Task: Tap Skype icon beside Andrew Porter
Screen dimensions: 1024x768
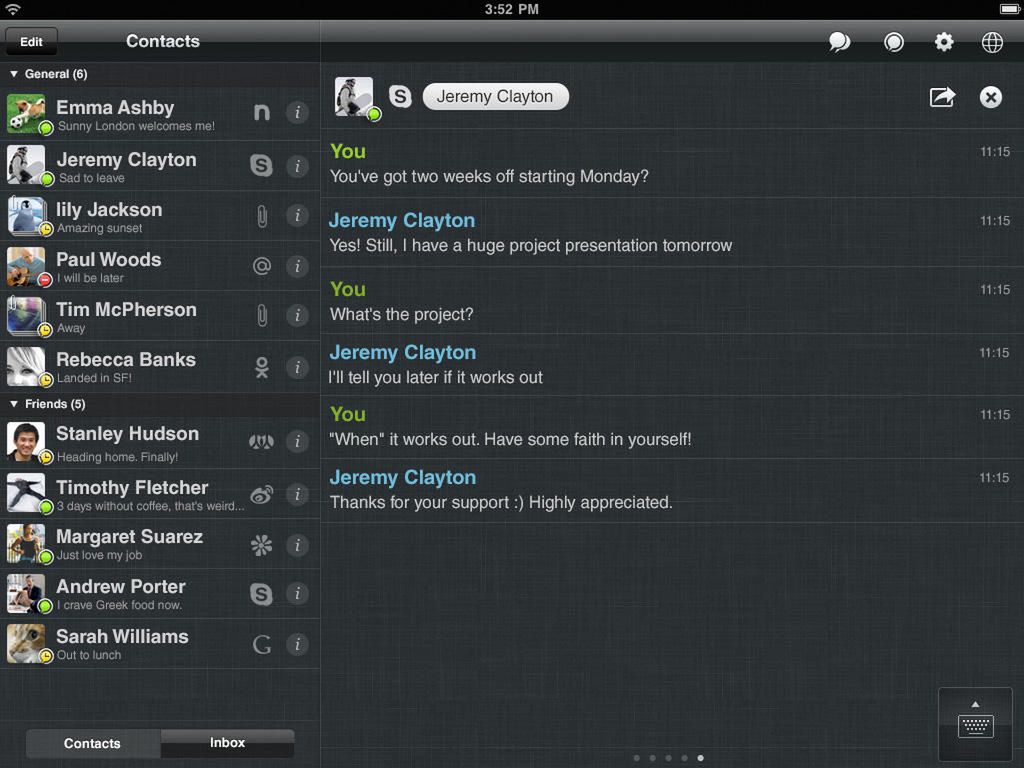Action: pyautogui.click(x=261, y=594)
